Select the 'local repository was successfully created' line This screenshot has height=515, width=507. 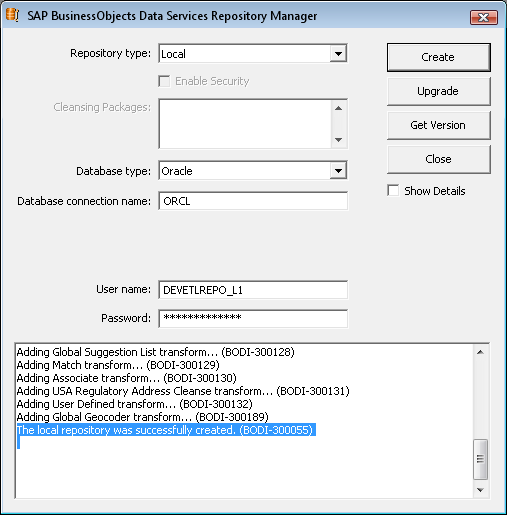pos(166,430)
